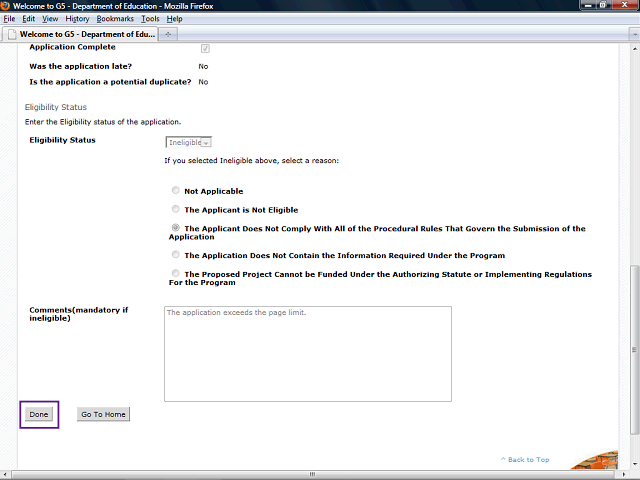
Task: Toggle the Application Complete checkbox
Action: (x=205, y=49)
